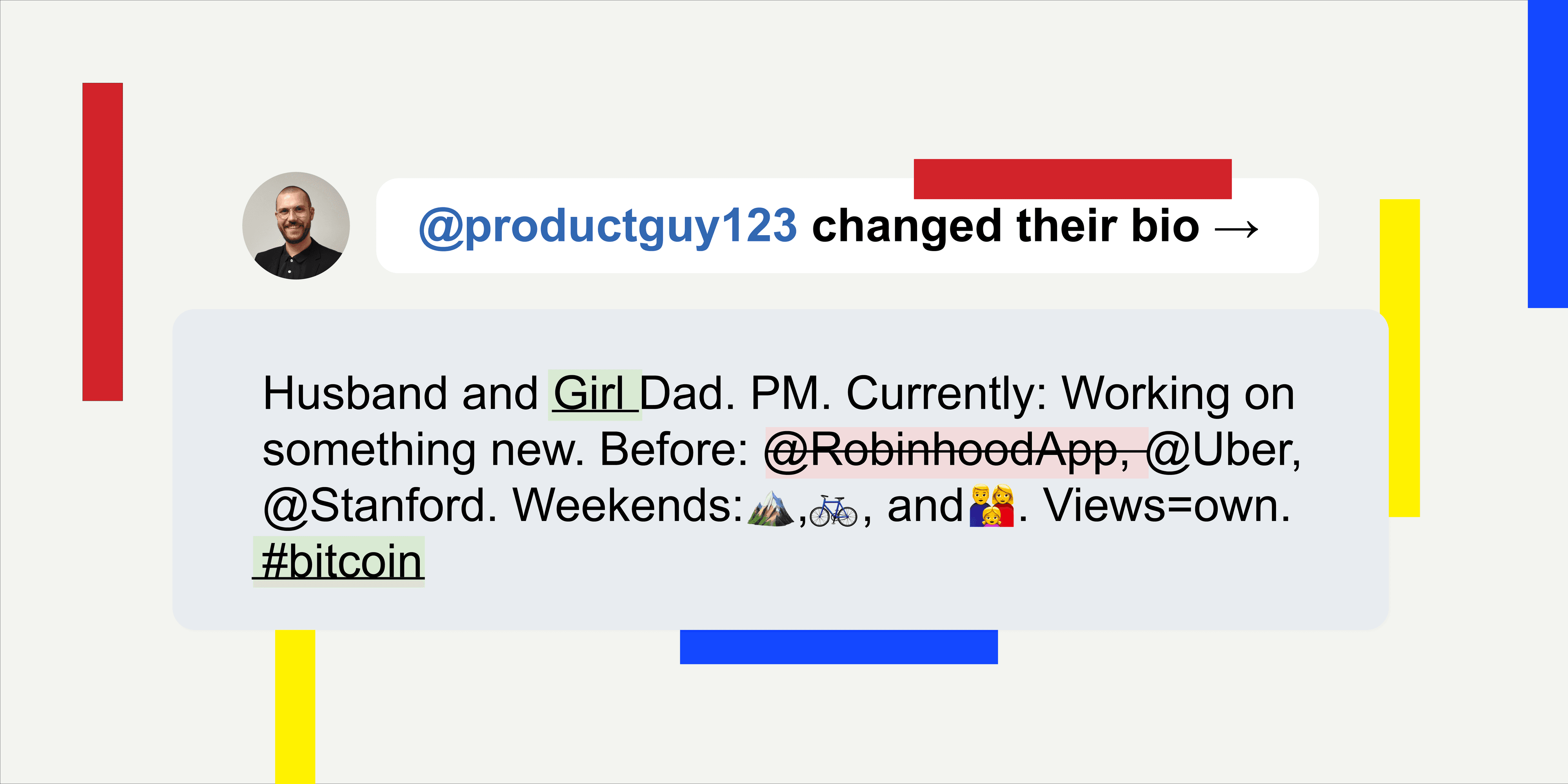This screenshot has height=784, width=1568.
Task: Open the @productguy123 handle link
Action: click(608, 226)
